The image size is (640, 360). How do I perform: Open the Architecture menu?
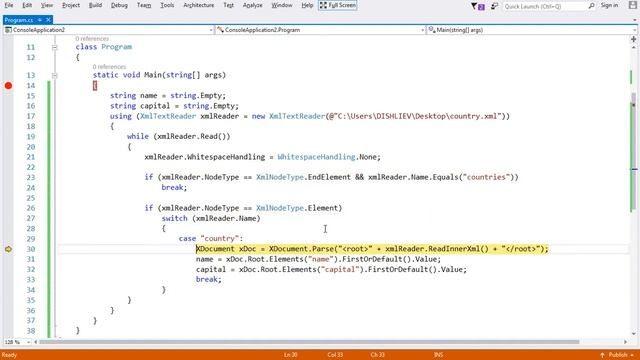(x=199, y=5)
